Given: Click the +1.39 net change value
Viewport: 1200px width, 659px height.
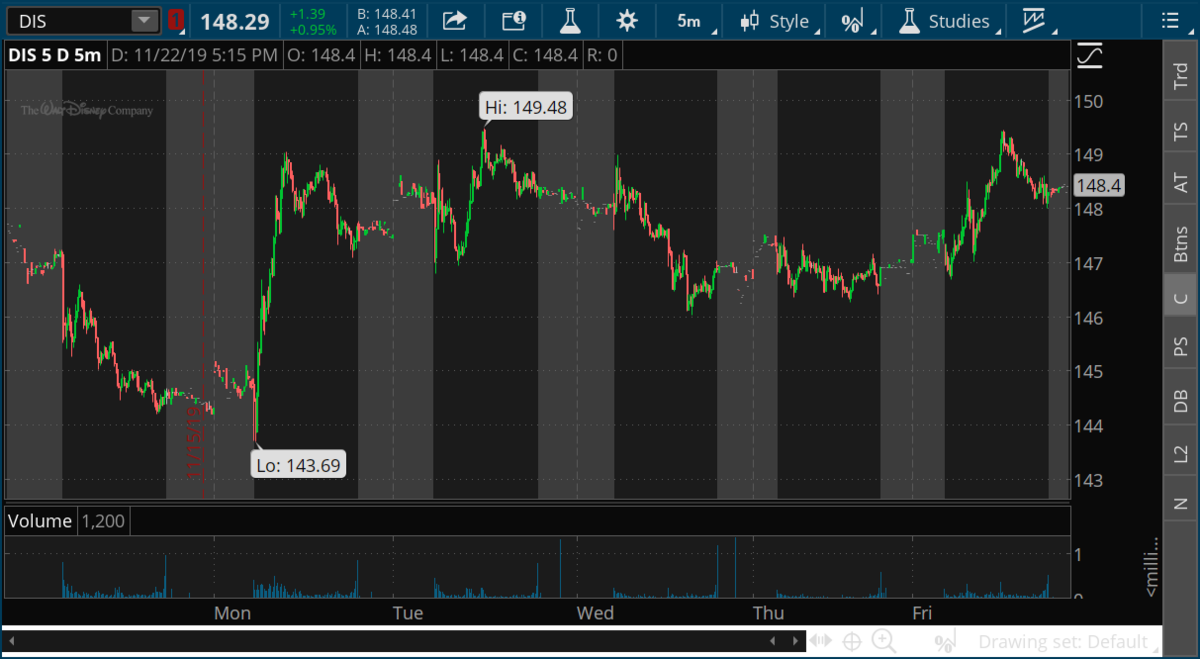Looking at the screenshot, I should (x=307, y=14).
